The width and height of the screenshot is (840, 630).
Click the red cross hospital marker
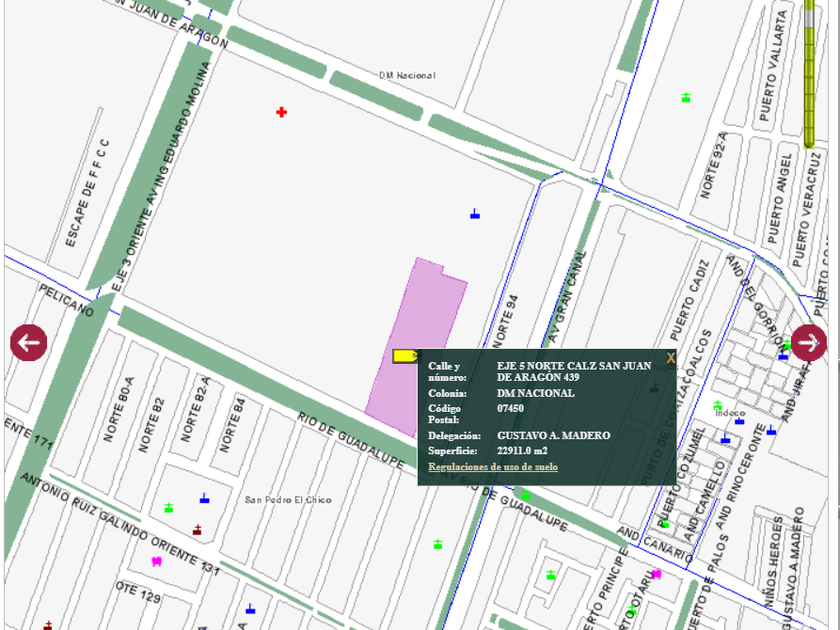pyautogui.click(x=281, y=112)
